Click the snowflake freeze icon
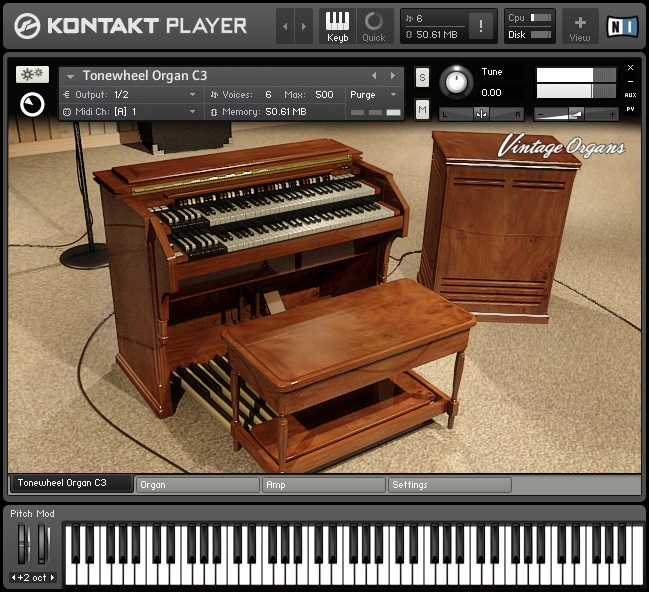 (x=32, y=75)
